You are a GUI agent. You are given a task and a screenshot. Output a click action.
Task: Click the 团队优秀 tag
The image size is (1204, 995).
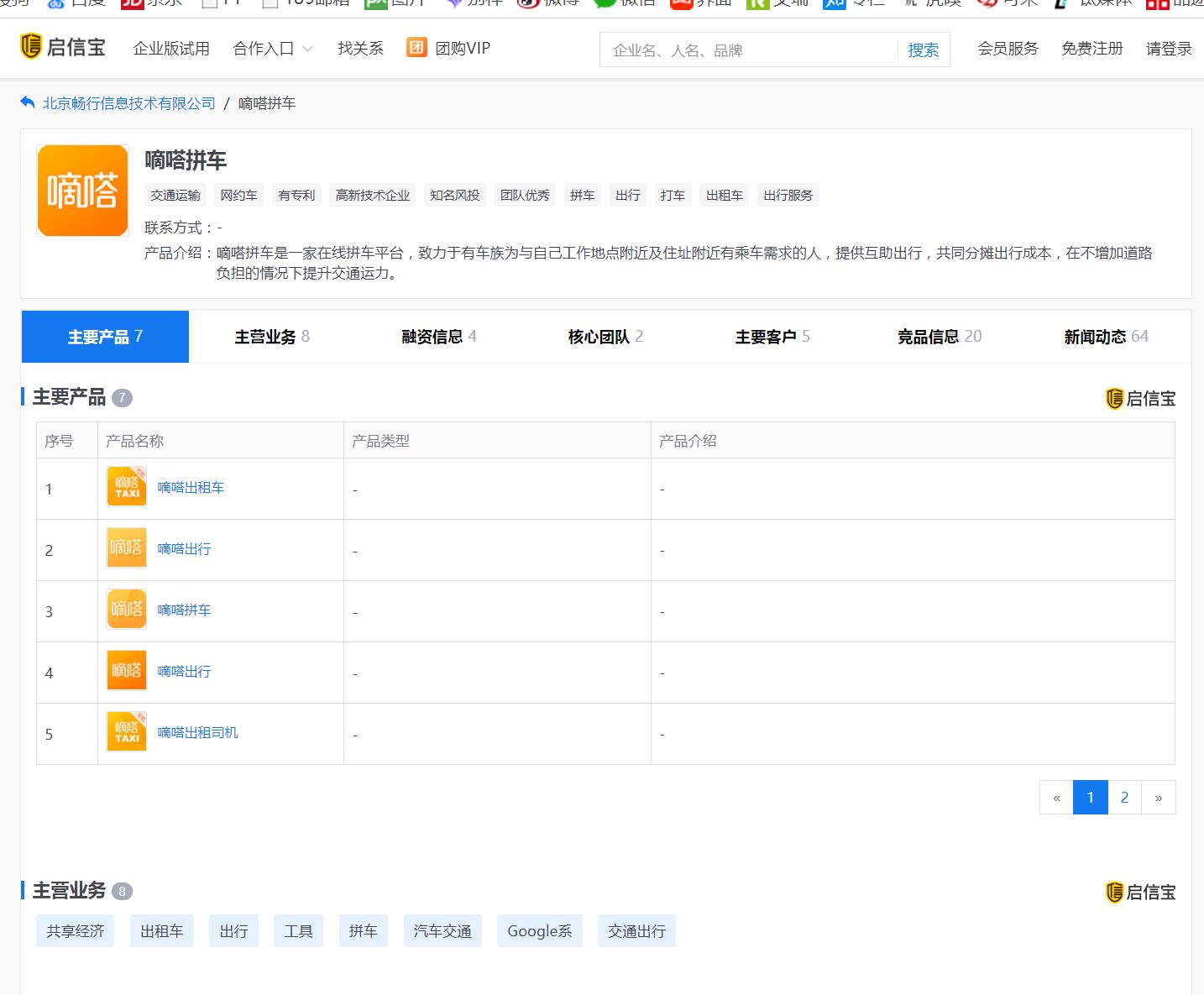(x=525, y=196)
